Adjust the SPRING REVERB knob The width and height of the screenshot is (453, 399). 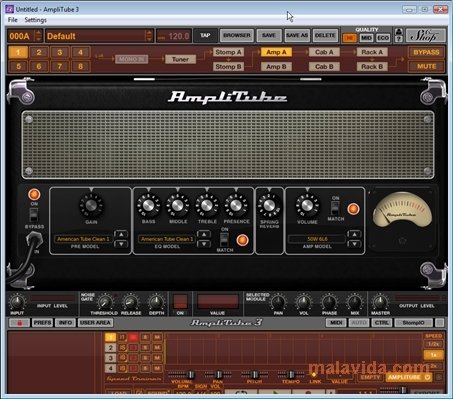pyautogui.click(x=269, y=206)
